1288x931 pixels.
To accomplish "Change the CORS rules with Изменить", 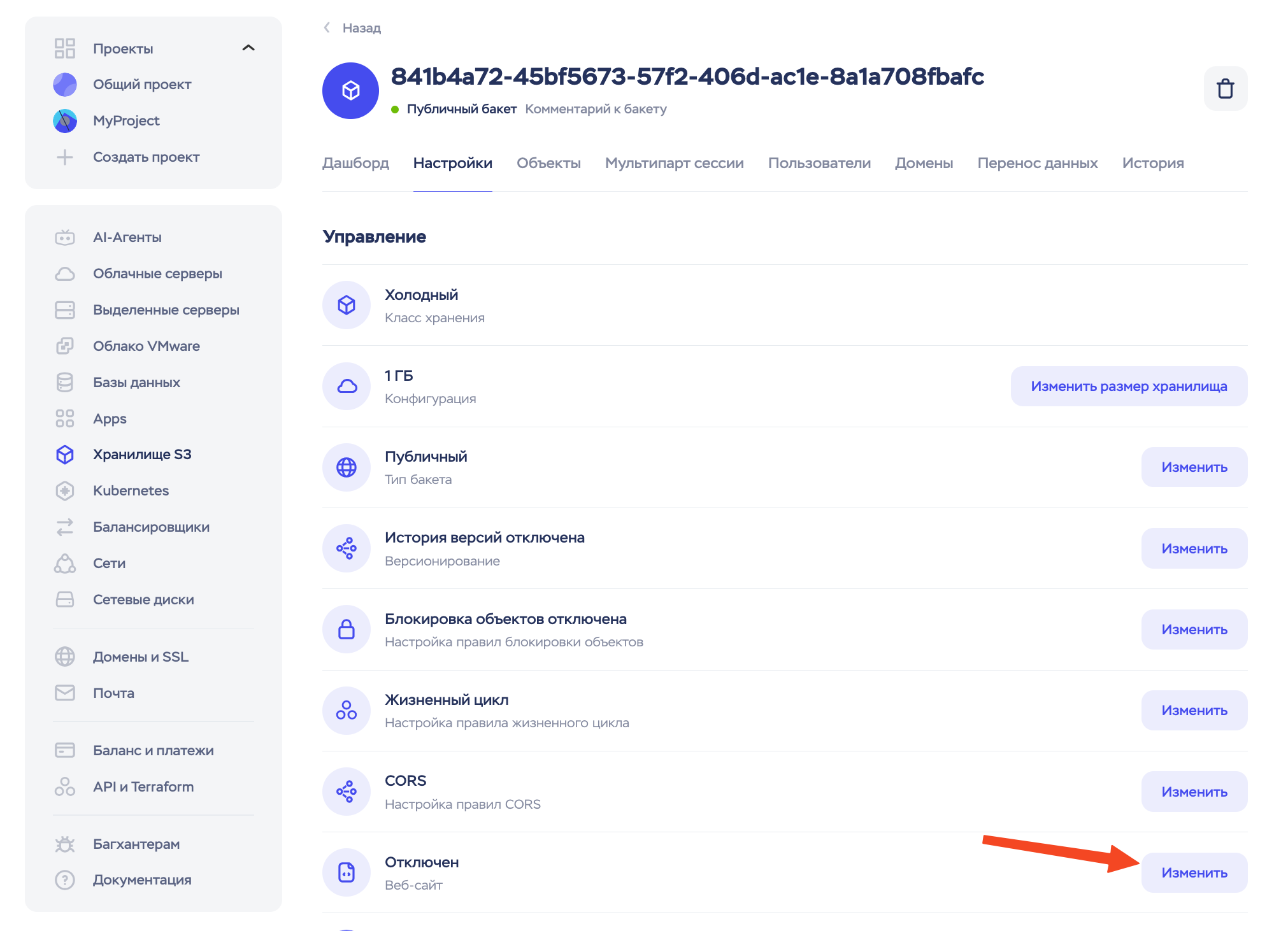I will pyautogui.click(x=1194, y=792).
